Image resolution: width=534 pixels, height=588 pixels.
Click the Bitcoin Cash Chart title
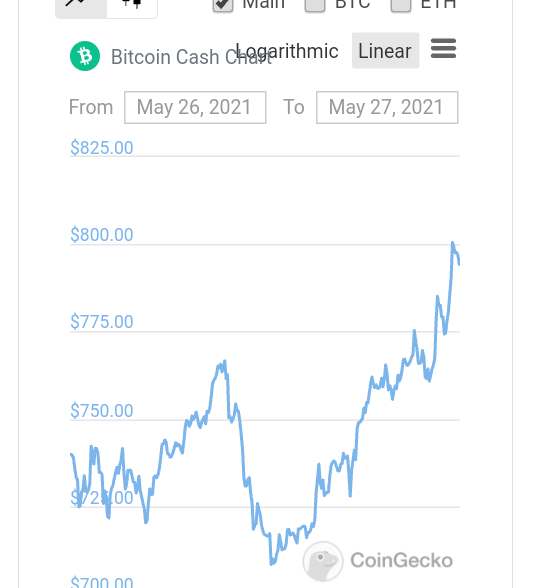tap(191, 57)
